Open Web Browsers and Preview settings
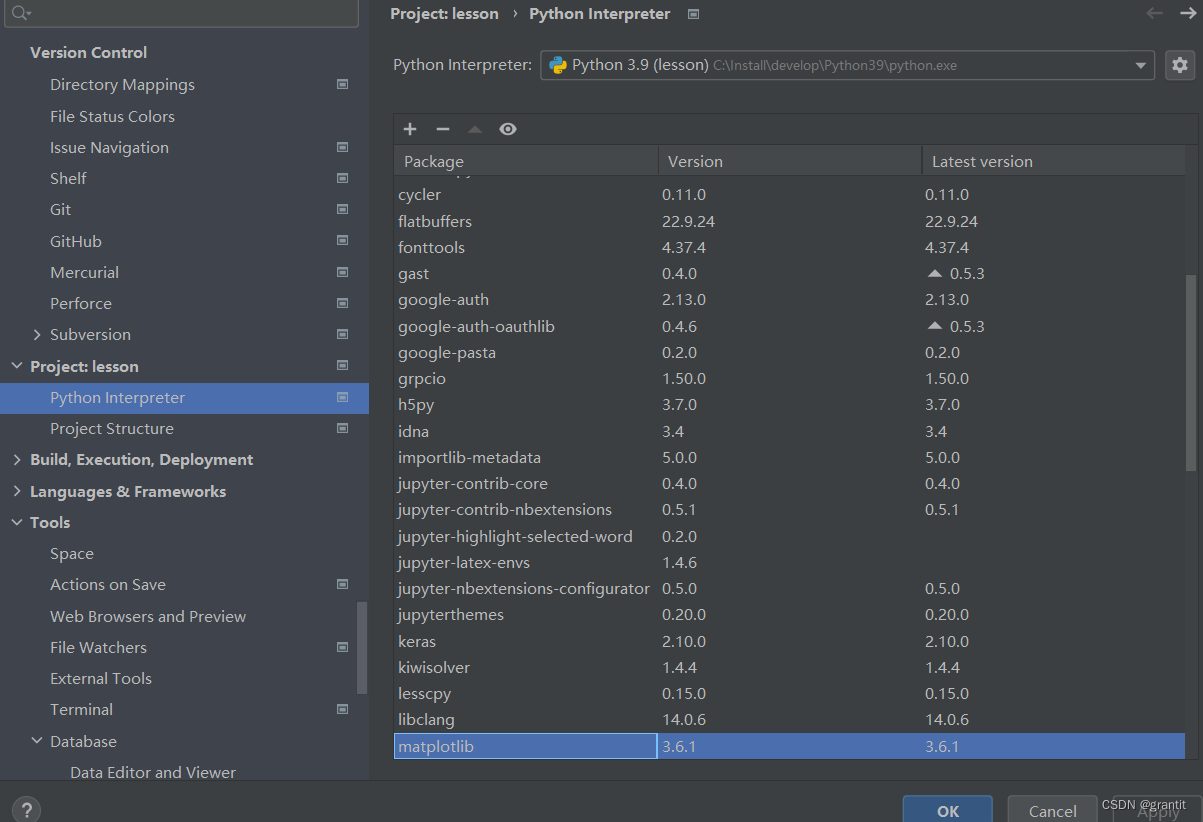The height and width of the screenshot is (822, 1203). pyautogui.click(x=148, y=616)
